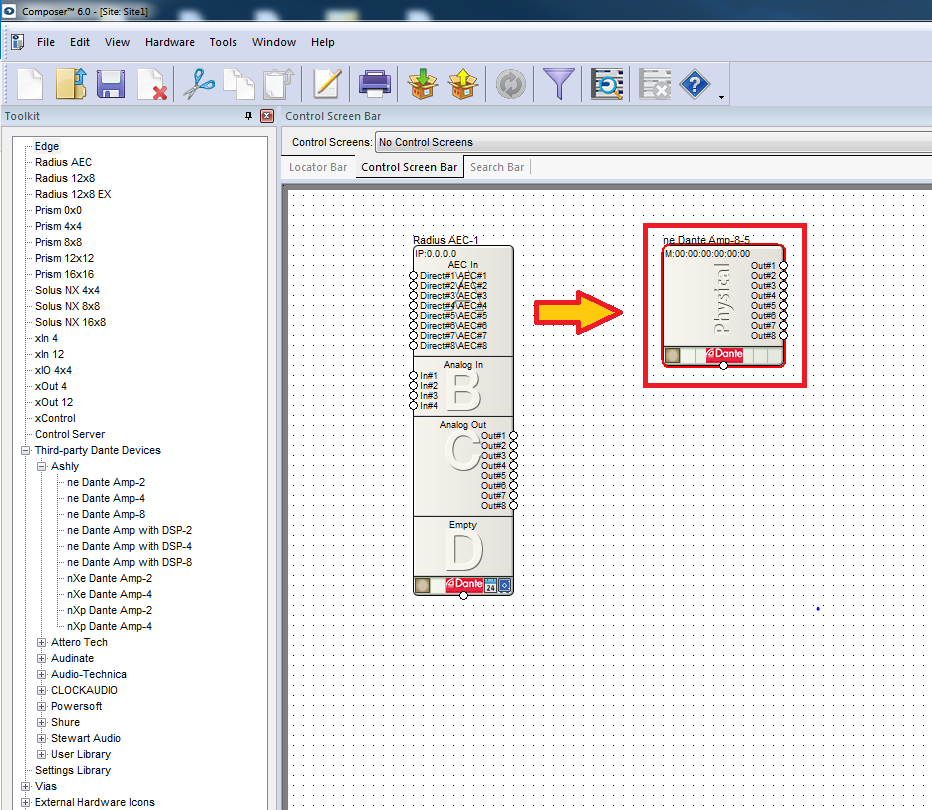Click Out#8 port on Radius AEC-1 Analog Out

coord(514,506)
